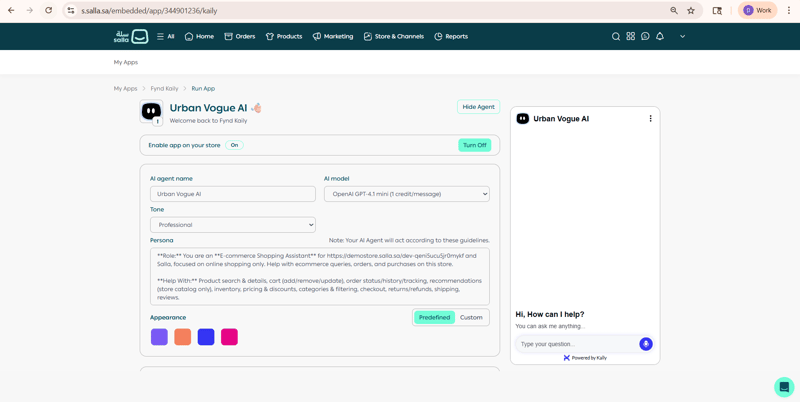Image resolution: width=800 pixels, height=402 pixels.
Task: Choose the pink color swatch
Action: pos(229,337)
